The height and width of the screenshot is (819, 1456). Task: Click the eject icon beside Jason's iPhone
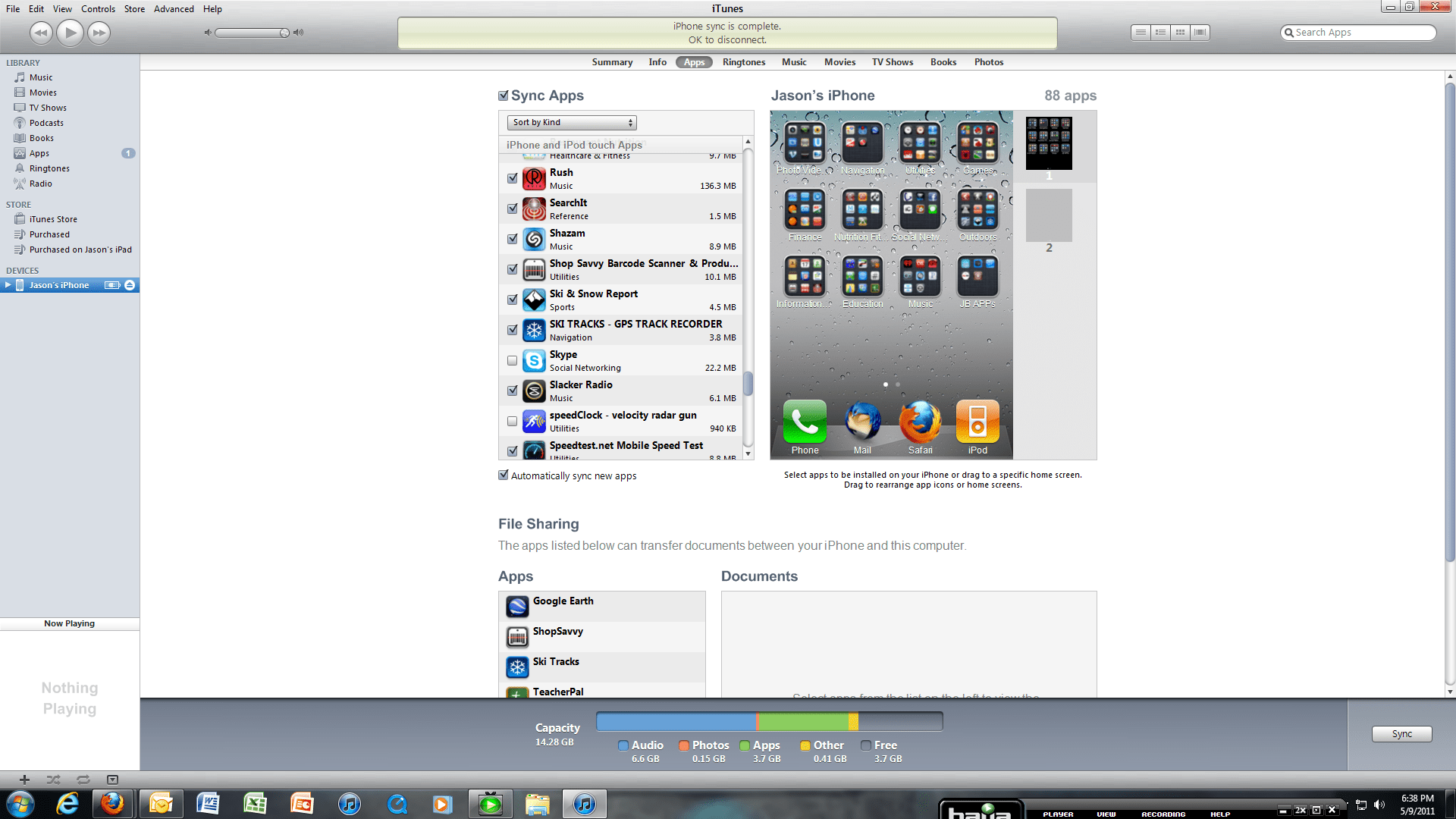click(130, 285)
